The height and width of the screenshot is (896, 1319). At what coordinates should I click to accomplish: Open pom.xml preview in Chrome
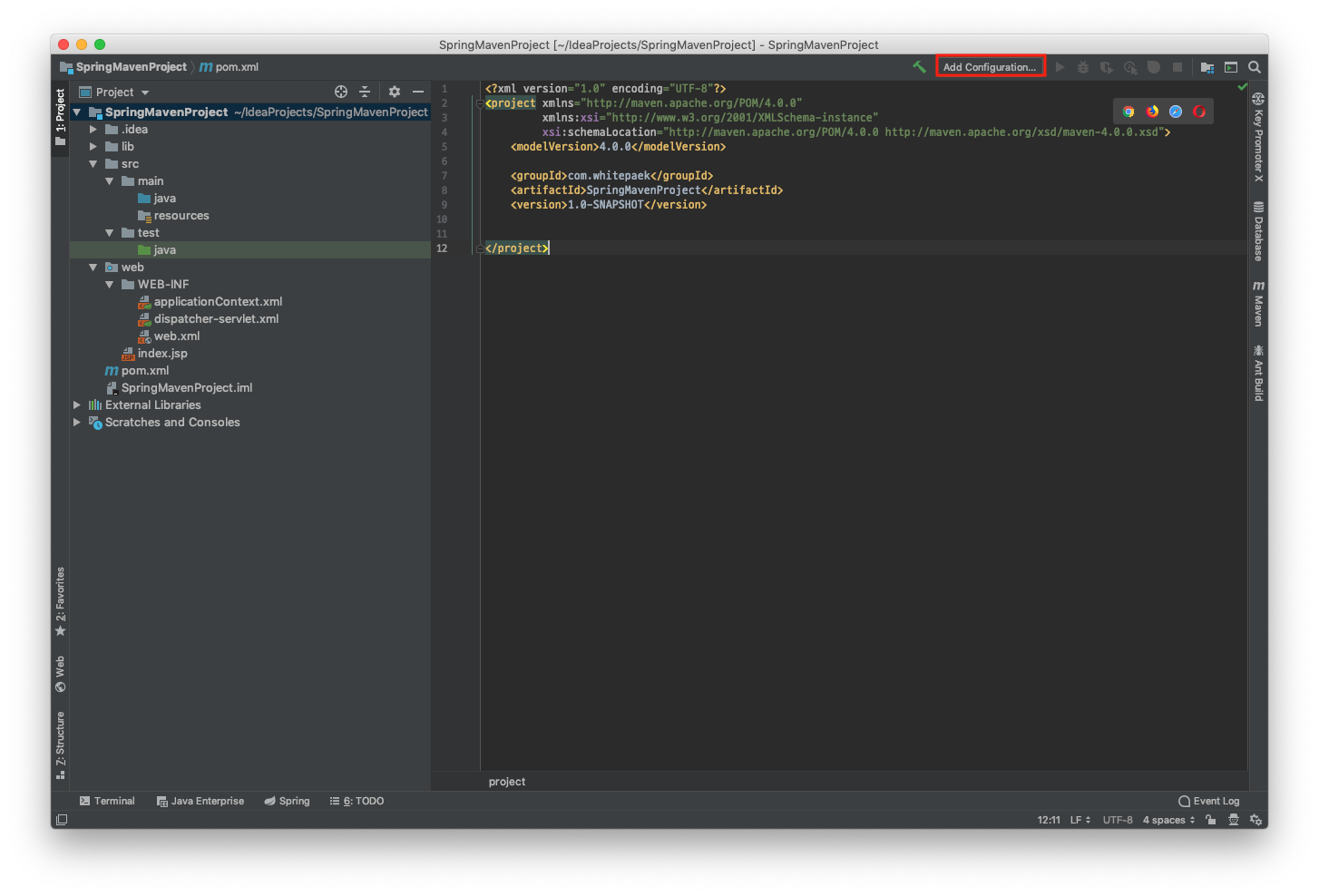click(x=1128, y=112)
